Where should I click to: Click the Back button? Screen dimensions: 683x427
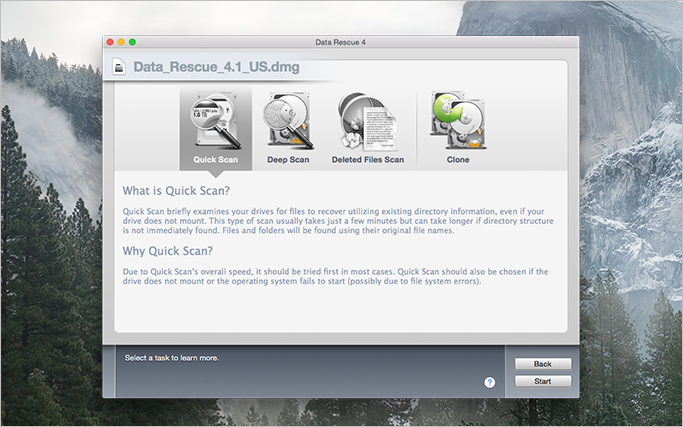[543, 364]
